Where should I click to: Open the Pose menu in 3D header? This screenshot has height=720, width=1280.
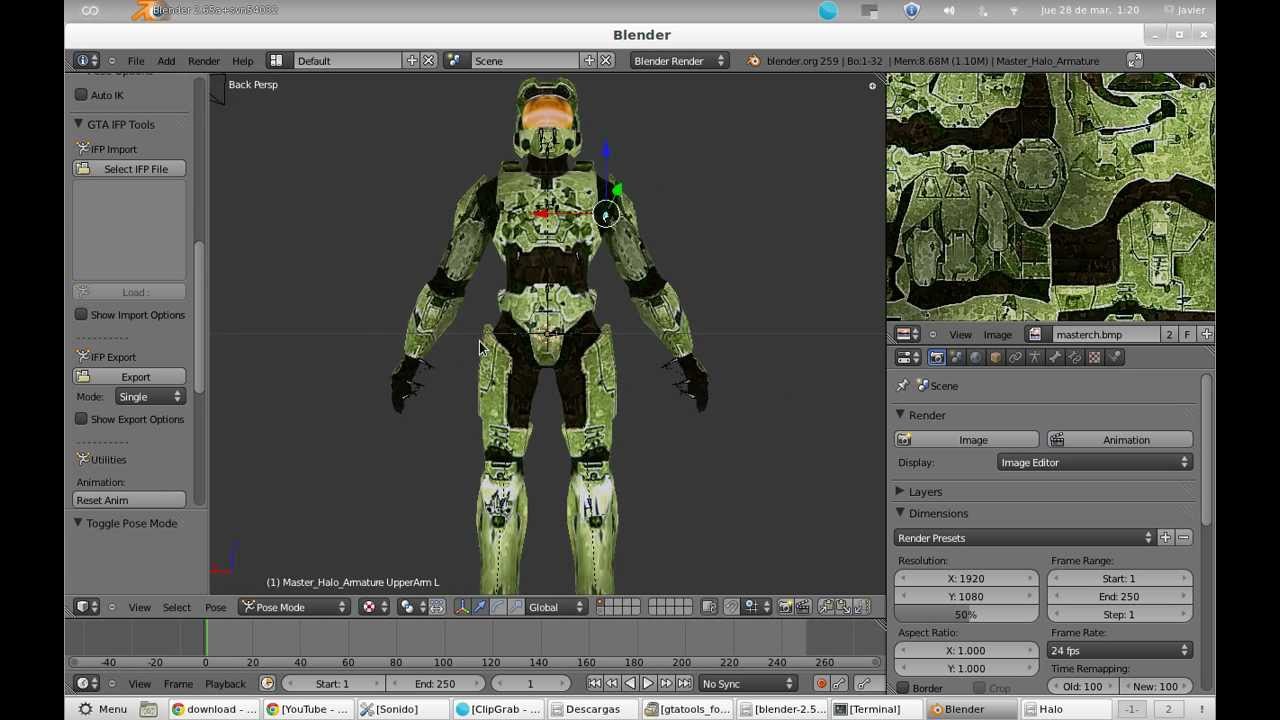215,607
